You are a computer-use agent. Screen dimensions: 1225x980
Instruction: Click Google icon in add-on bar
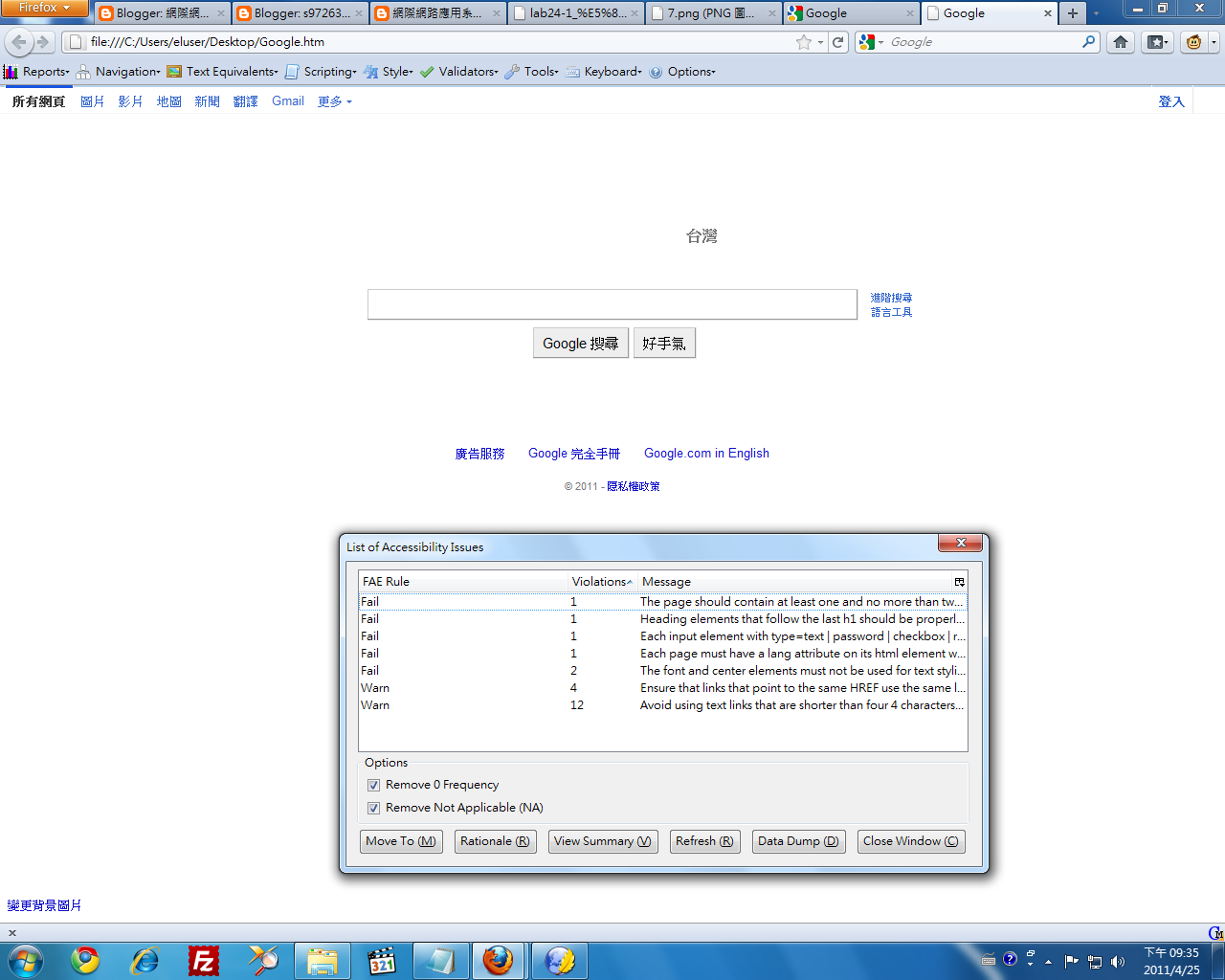[1214, 932]
